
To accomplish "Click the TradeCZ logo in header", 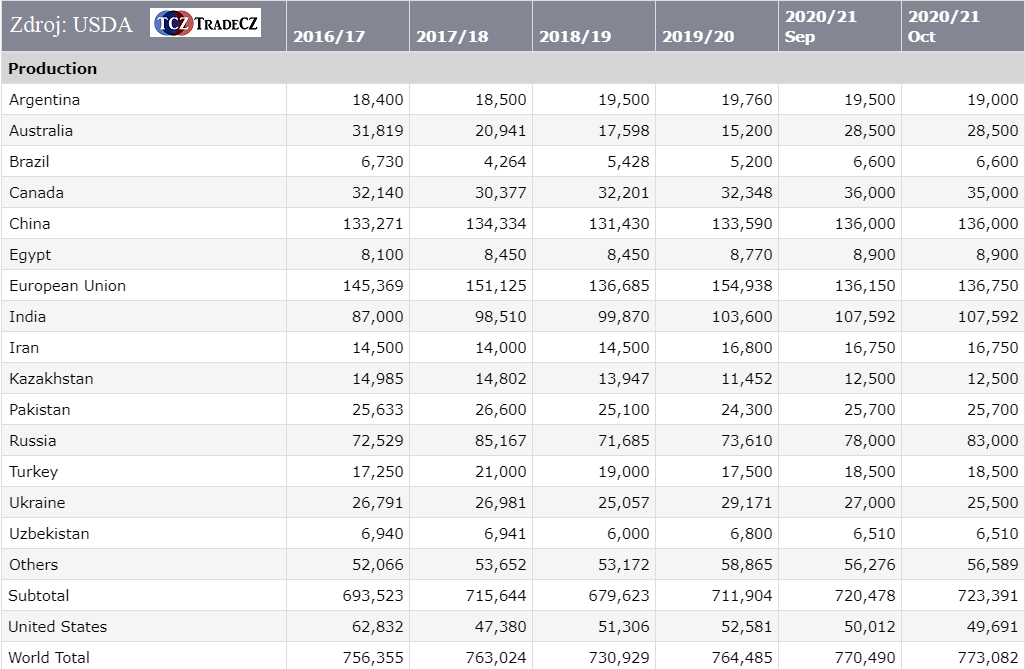I will point(205,23).
